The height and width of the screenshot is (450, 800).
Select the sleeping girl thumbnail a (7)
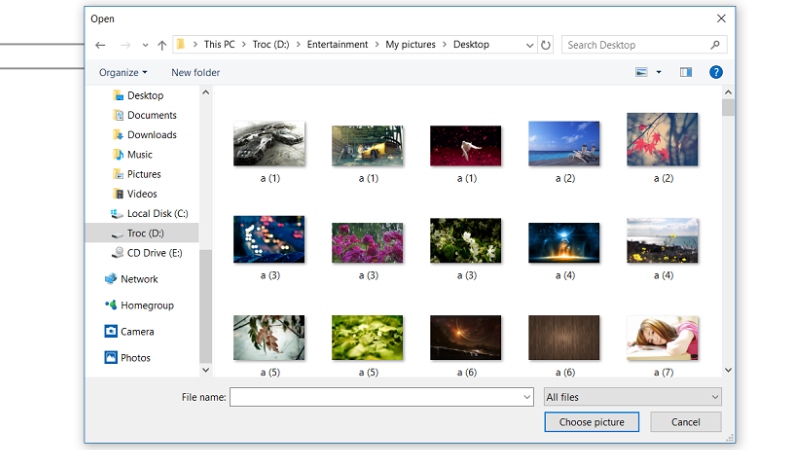662,337
